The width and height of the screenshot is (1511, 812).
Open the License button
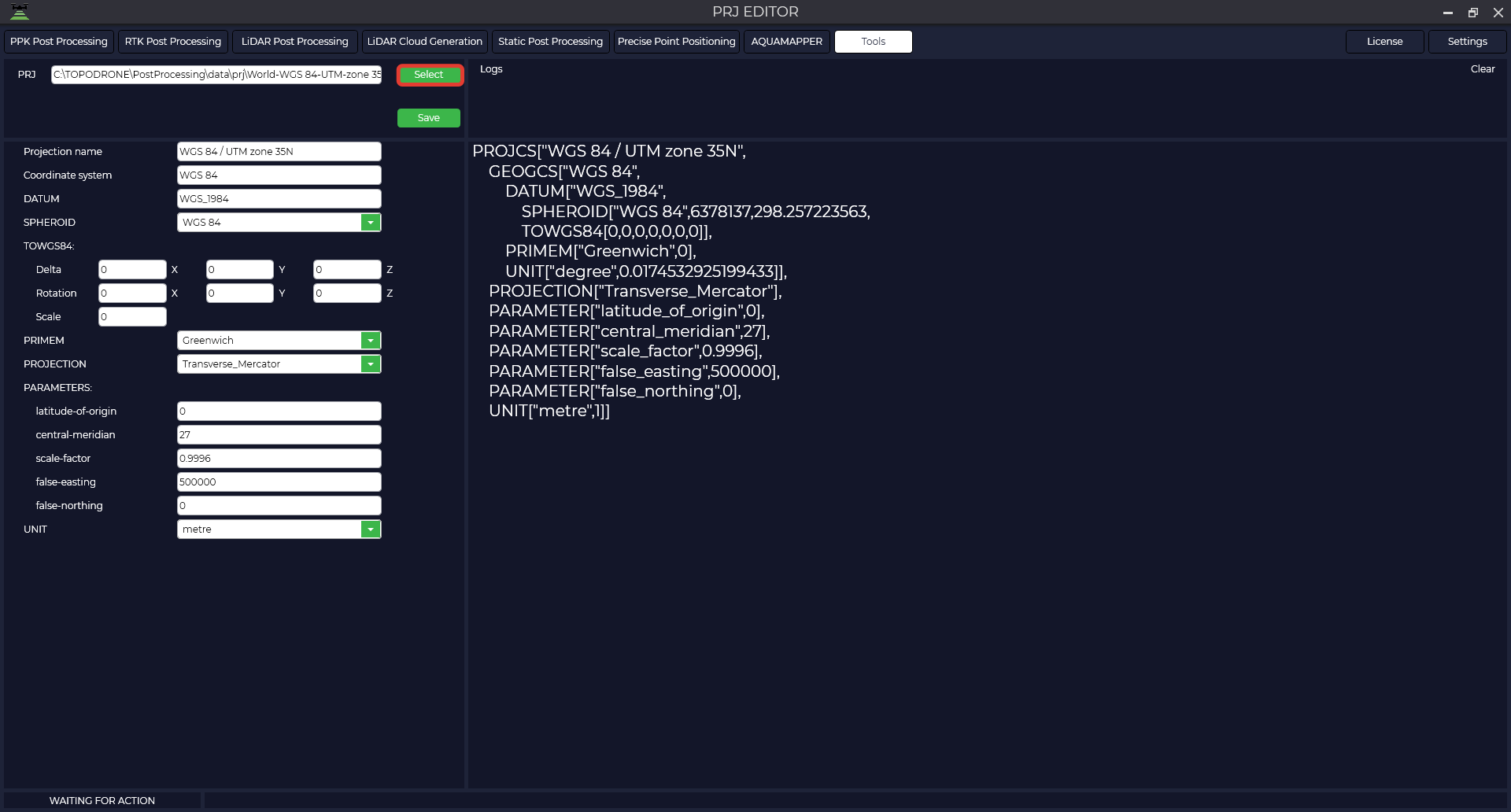coord(1385,42)
